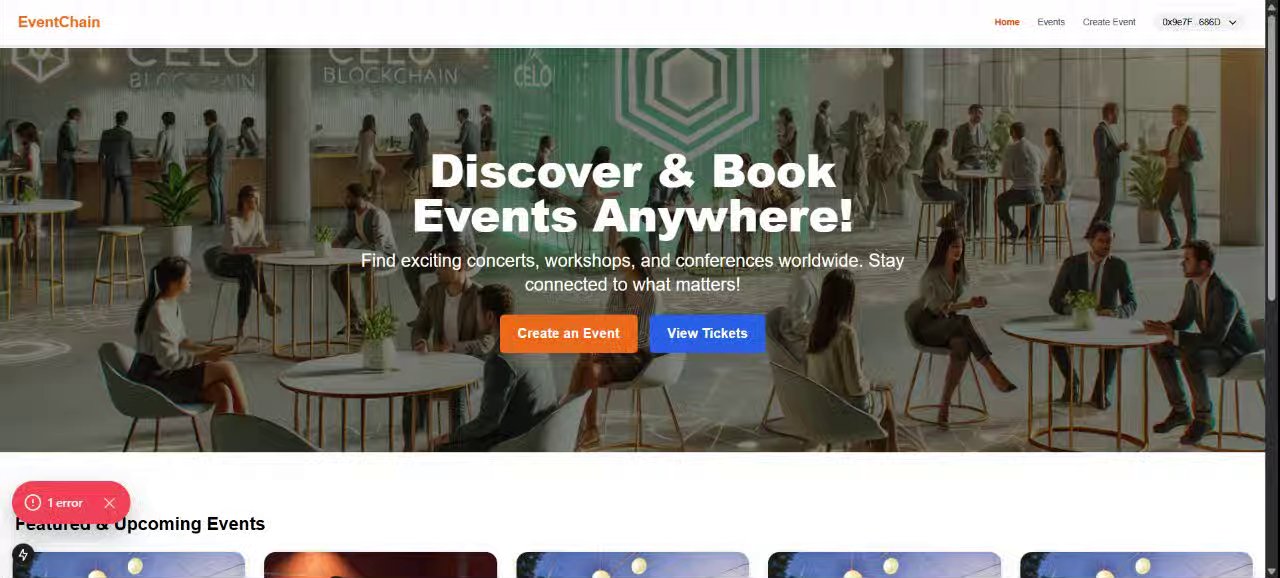This screenshot has width=1280, height=578.
Task: Click the Featured & Upcoming Events heading
Action: [140, 524]
